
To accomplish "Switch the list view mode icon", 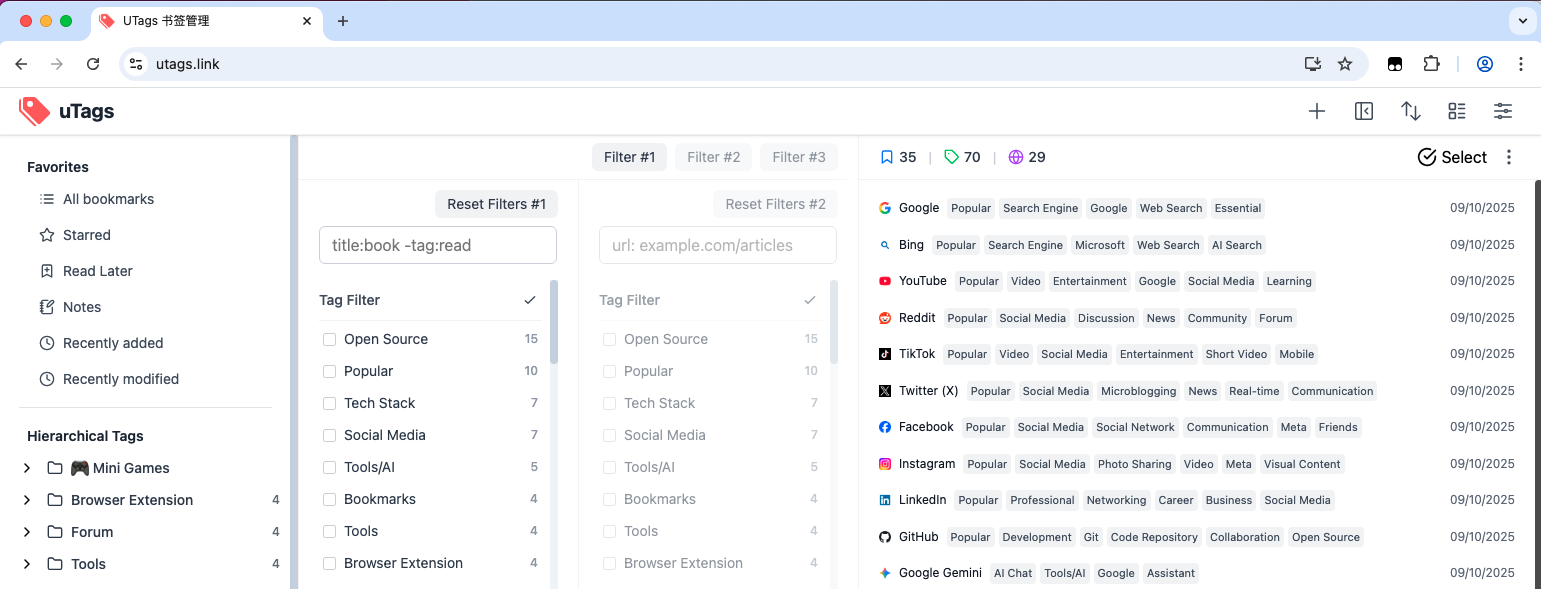I will (x=1457, y=112).
